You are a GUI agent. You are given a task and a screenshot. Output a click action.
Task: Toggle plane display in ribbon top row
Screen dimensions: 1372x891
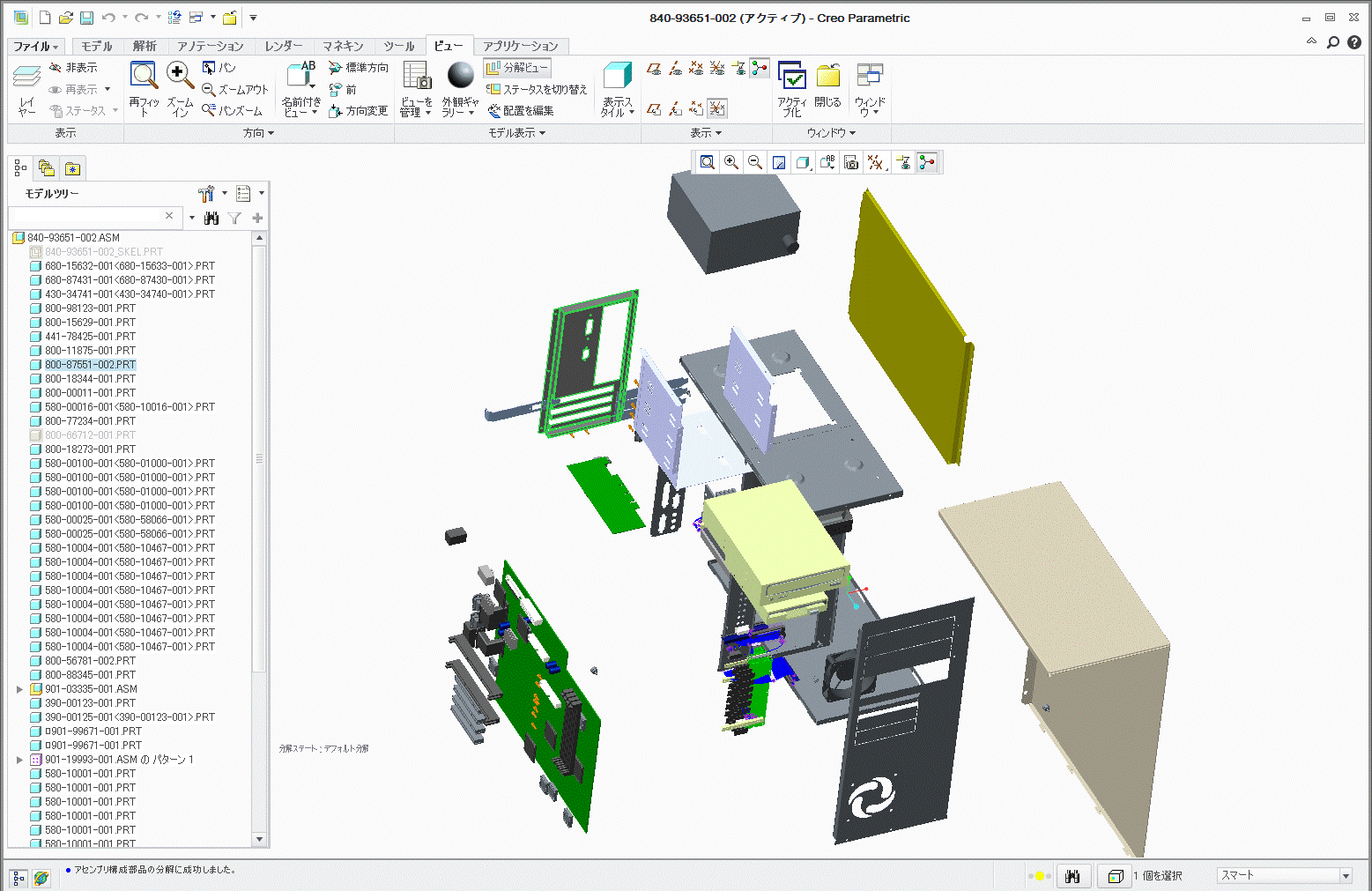654,68
